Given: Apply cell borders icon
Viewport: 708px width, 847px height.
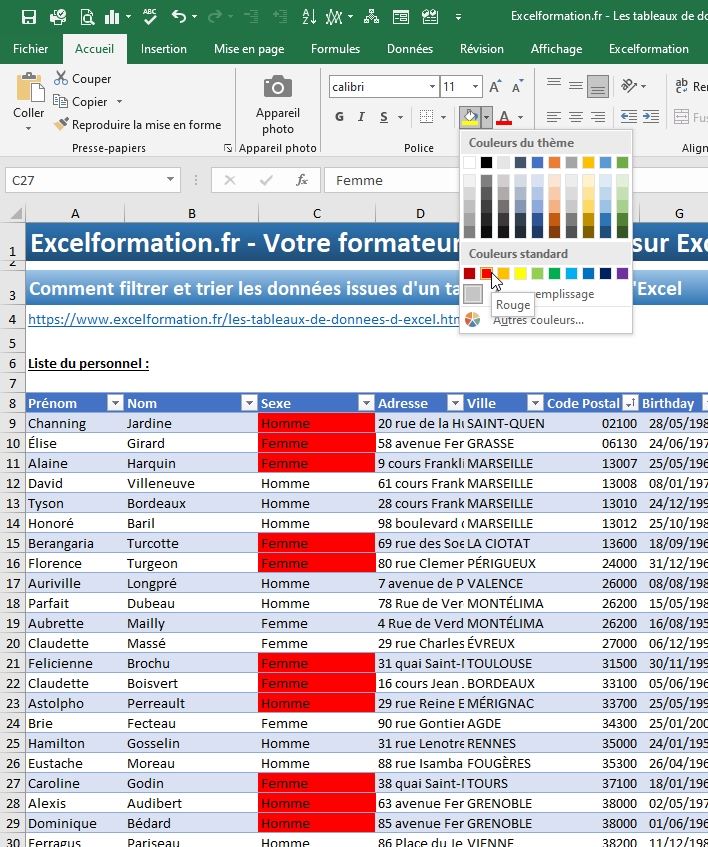Looking at the screenshot, I should (426, 117).
